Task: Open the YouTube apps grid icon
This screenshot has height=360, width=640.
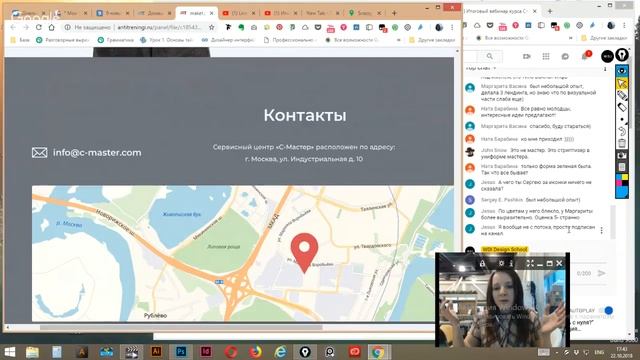Action: tap(546, 56)
